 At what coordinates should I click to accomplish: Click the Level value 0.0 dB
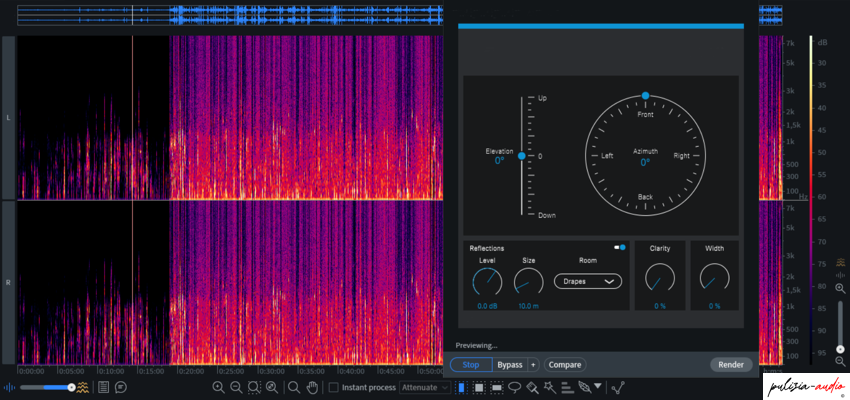pos(487,306)
